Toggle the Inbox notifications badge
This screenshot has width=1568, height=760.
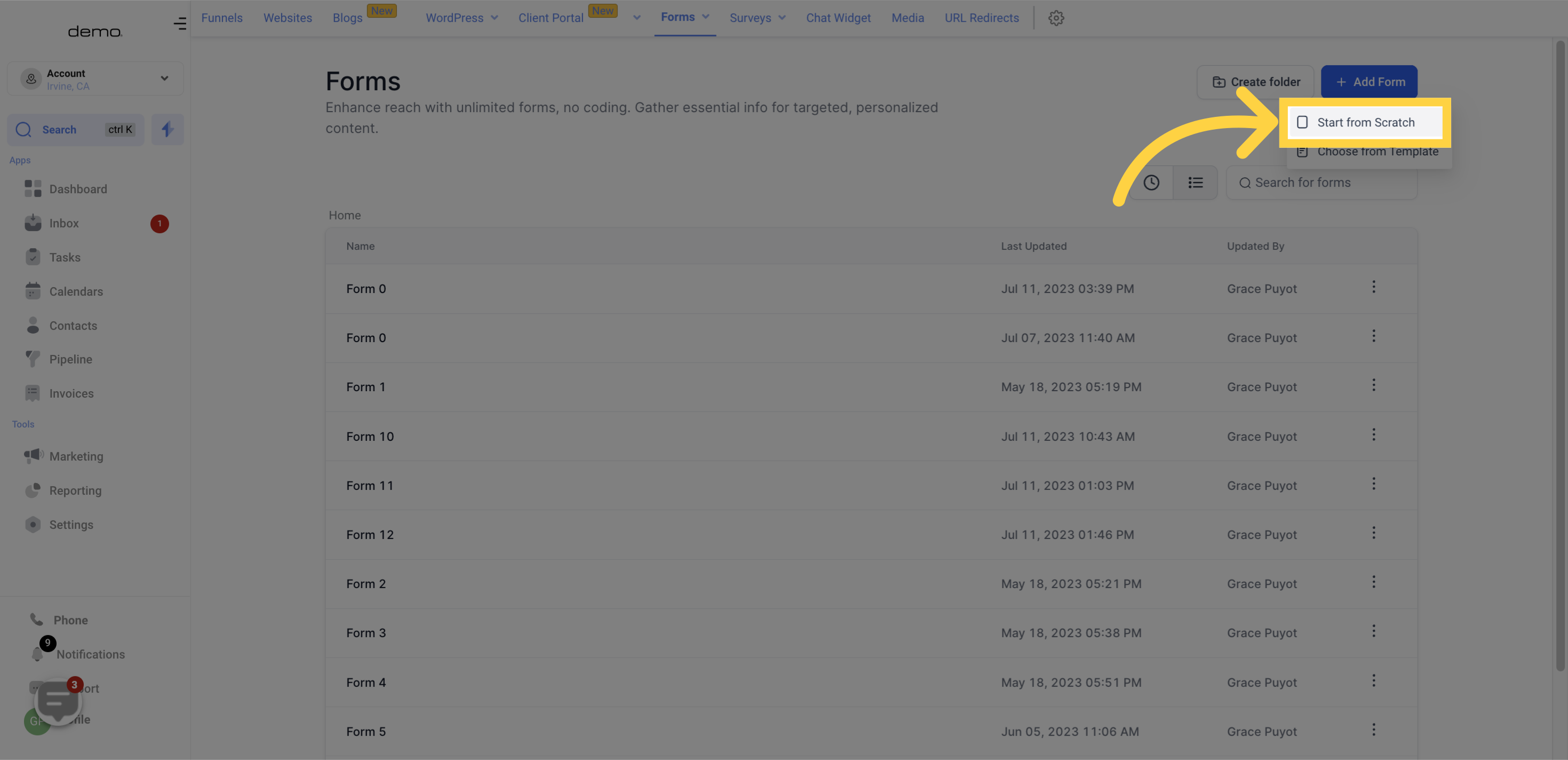(159, 223)
